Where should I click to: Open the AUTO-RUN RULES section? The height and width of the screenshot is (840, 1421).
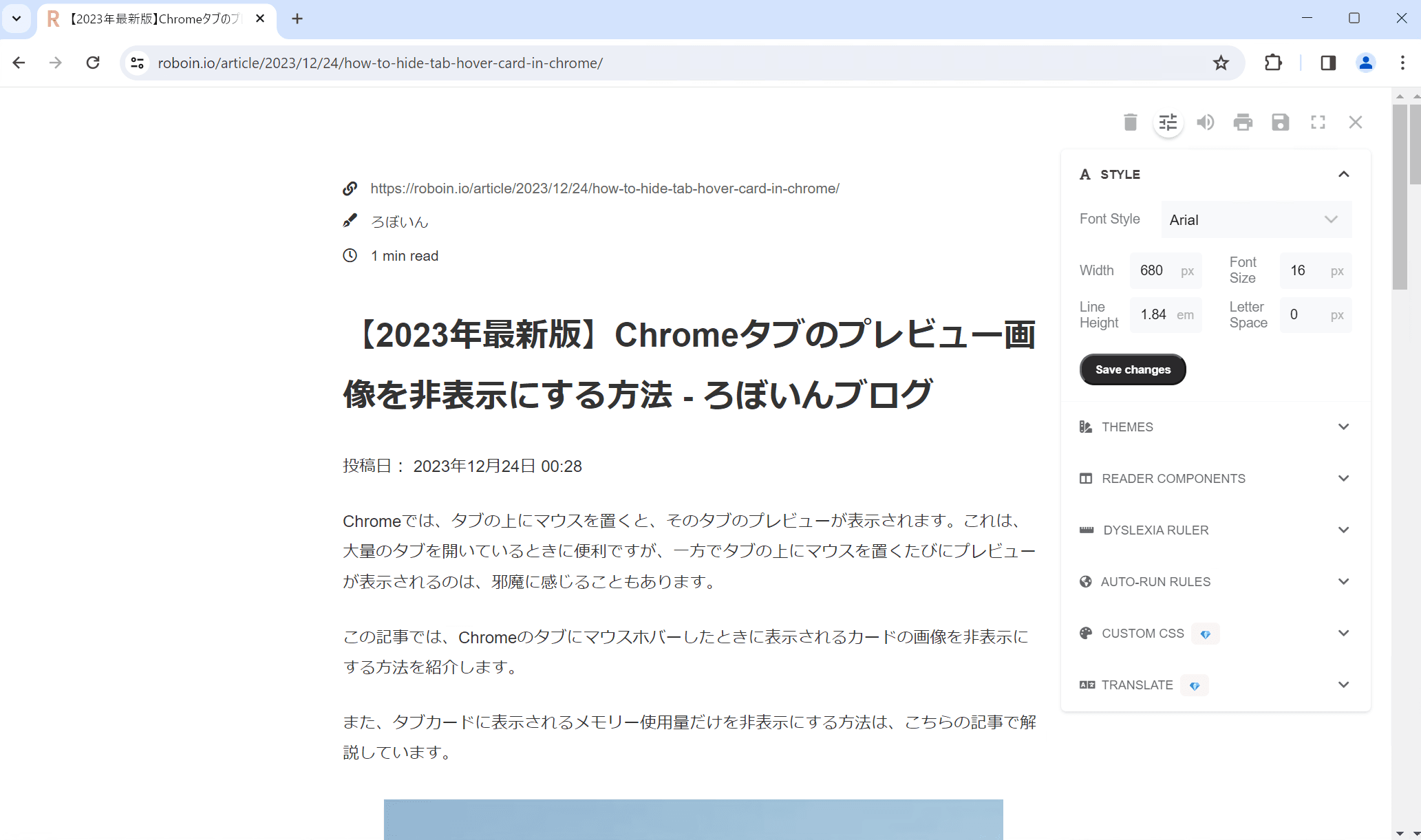(x=1215, y=581)
